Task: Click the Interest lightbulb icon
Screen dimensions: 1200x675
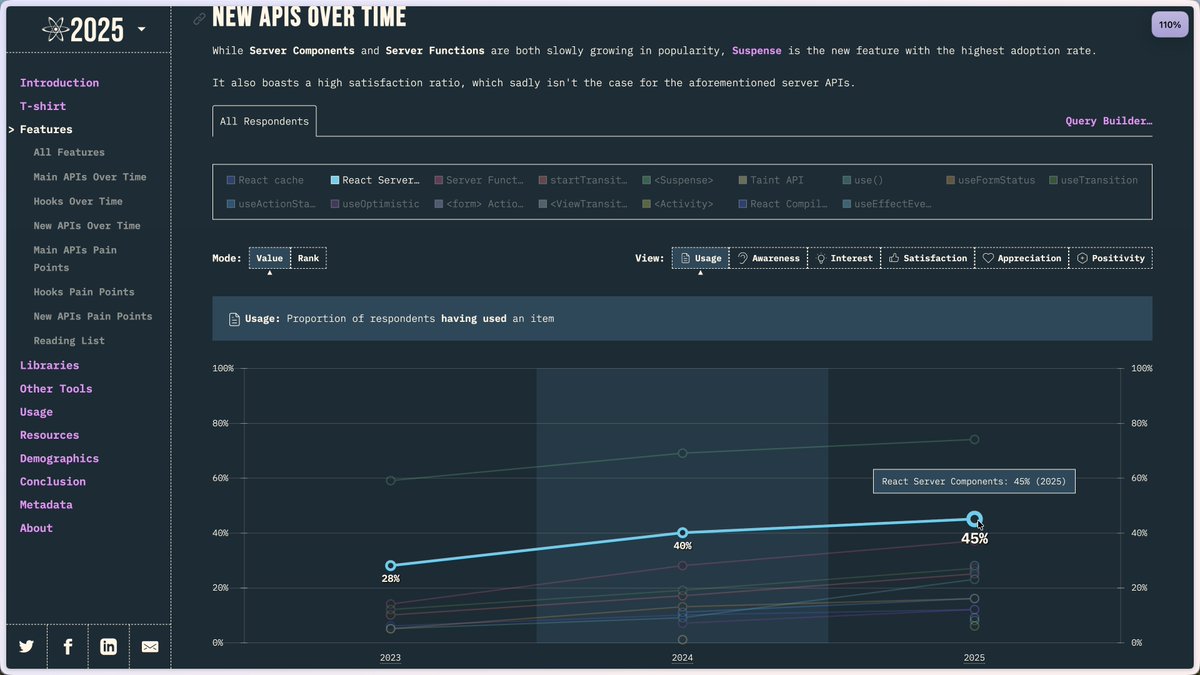Action: pyautogui.click(x=821, y=258)
